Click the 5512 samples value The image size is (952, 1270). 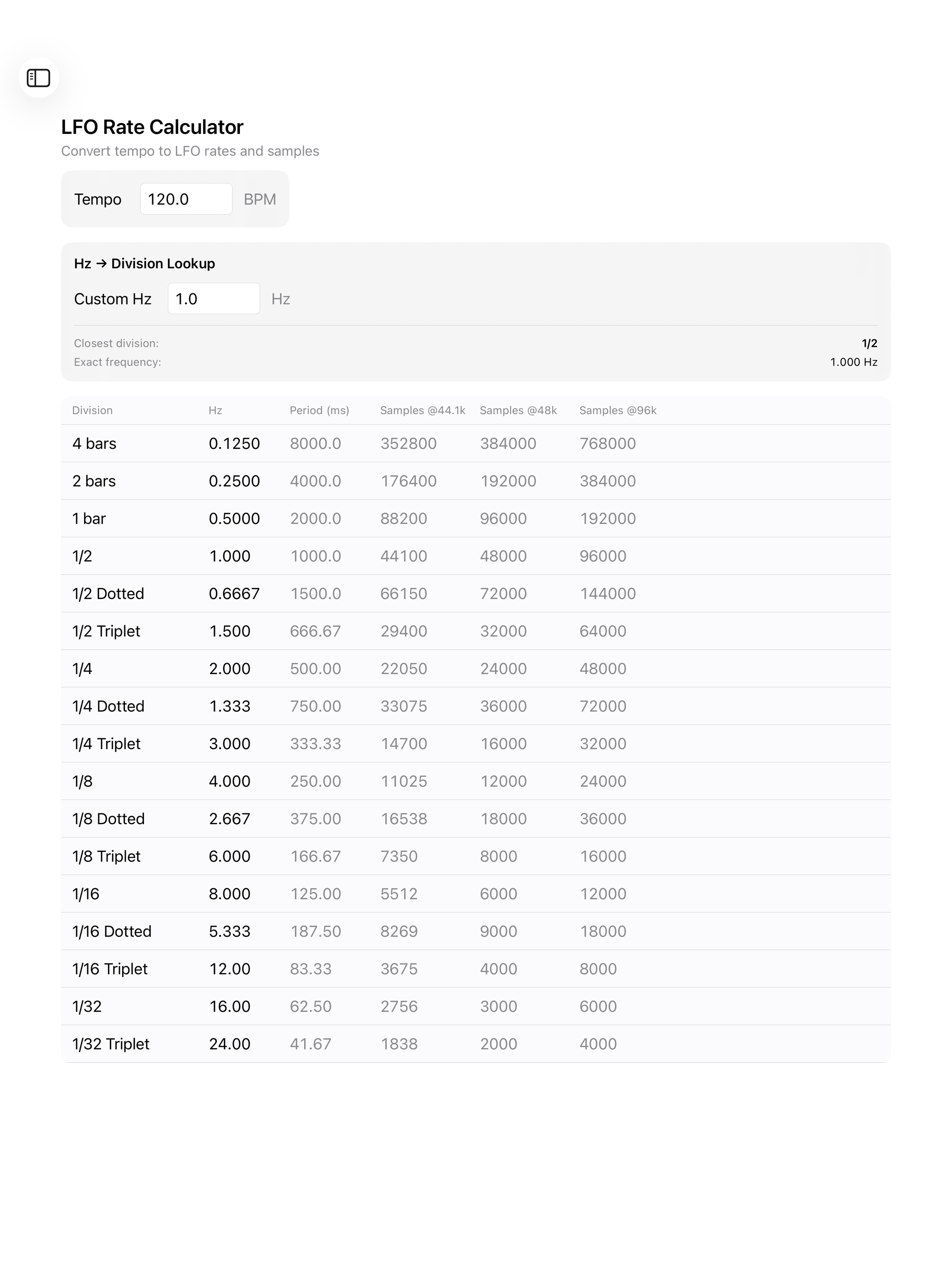coord(399,893)
